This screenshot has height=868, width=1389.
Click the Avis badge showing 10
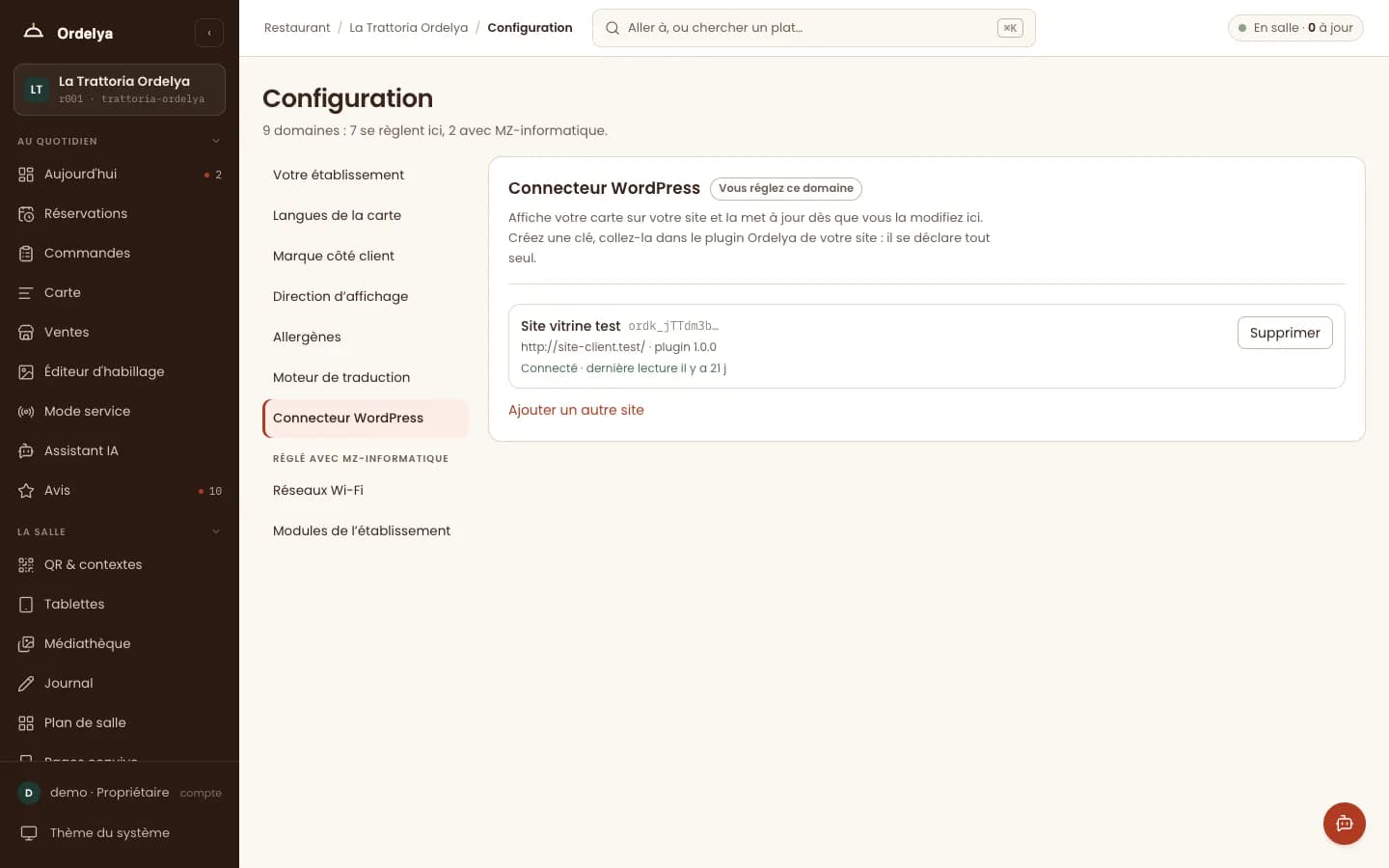(x=210, y=491)
